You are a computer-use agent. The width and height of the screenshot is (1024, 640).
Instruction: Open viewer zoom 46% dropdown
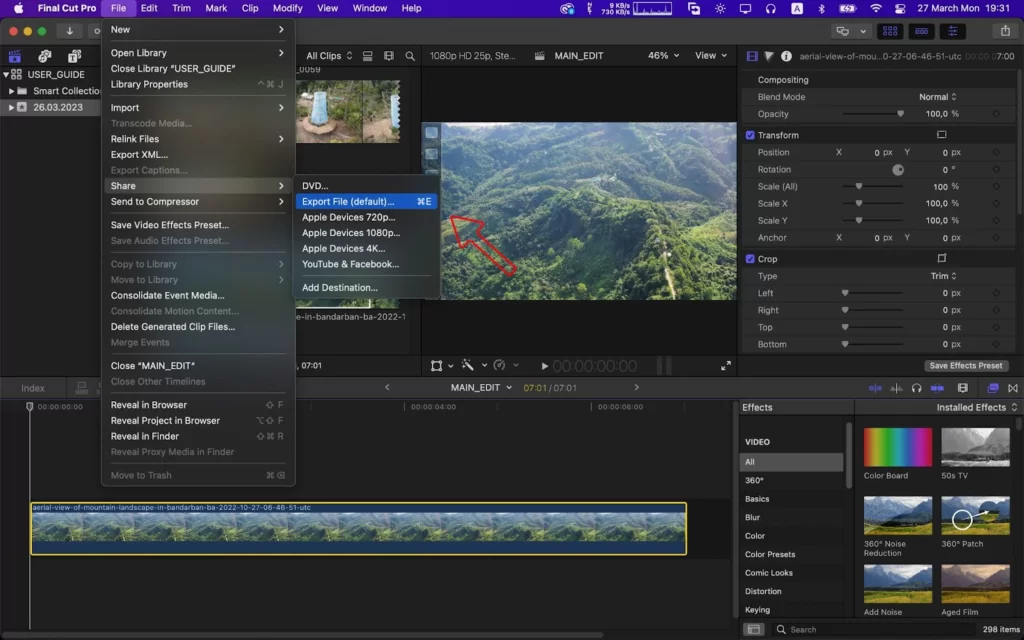(663, 56)
